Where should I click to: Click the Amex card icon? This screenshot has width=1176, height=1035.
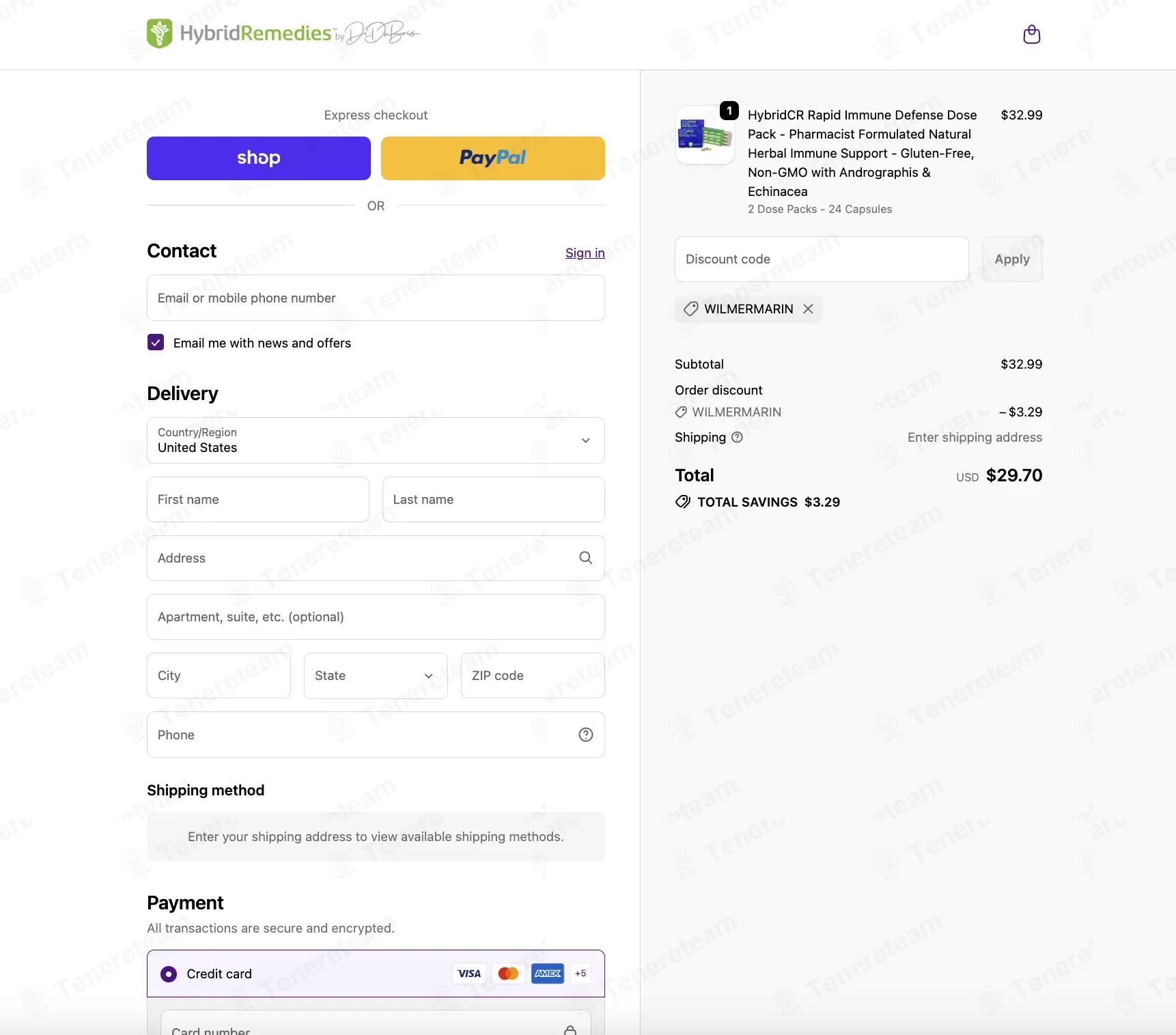[x=548, y=974]
